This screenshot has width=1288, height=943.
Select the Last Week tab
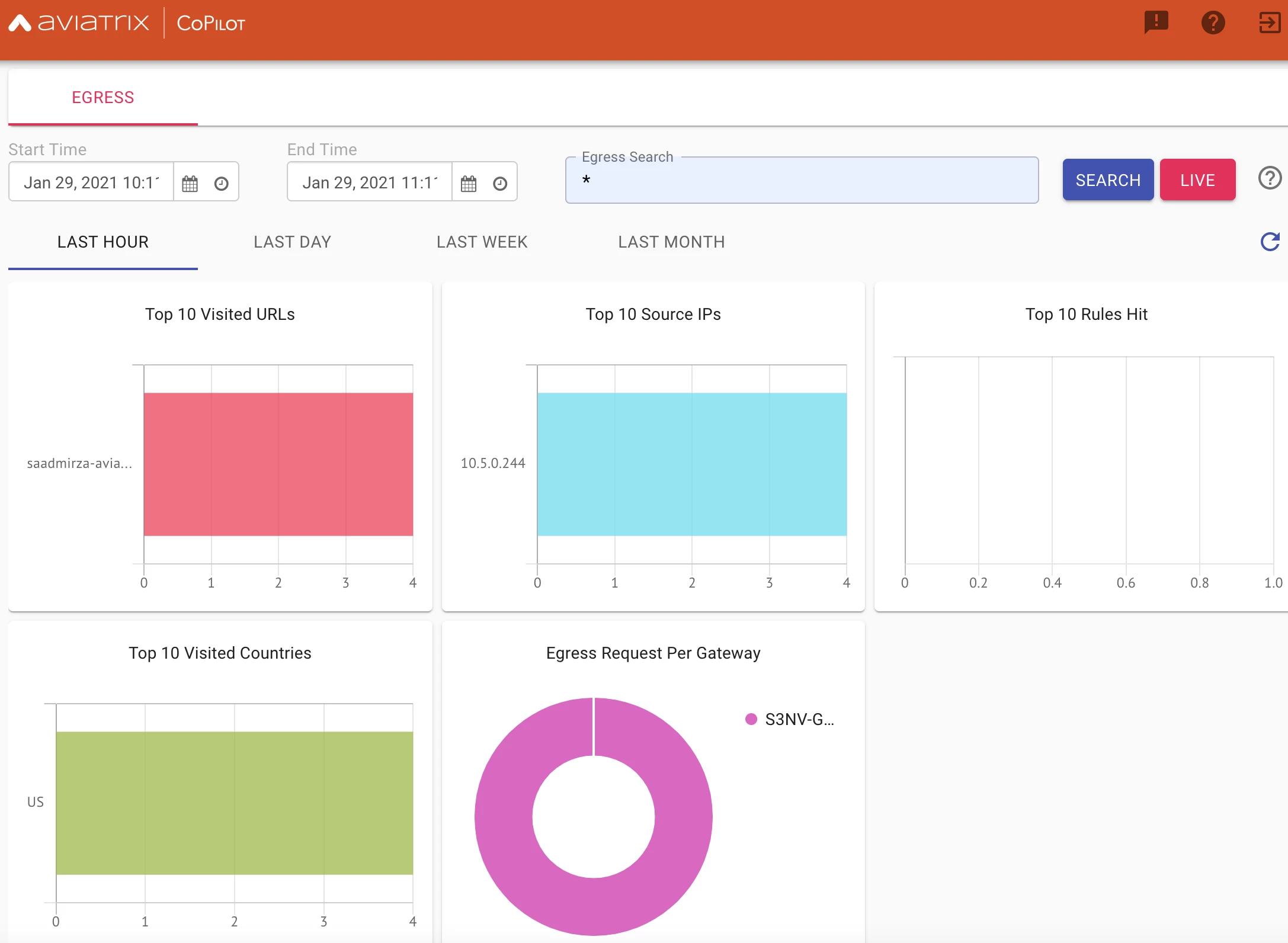(482, 242)
